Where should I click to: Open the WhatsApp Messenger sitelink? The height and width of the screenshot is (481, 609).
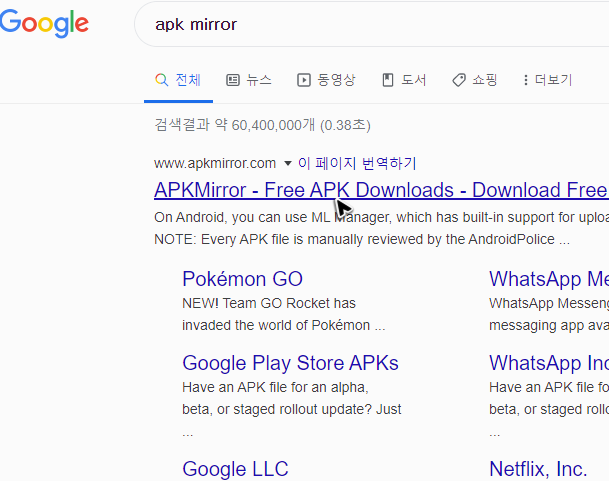click(549, 279)
